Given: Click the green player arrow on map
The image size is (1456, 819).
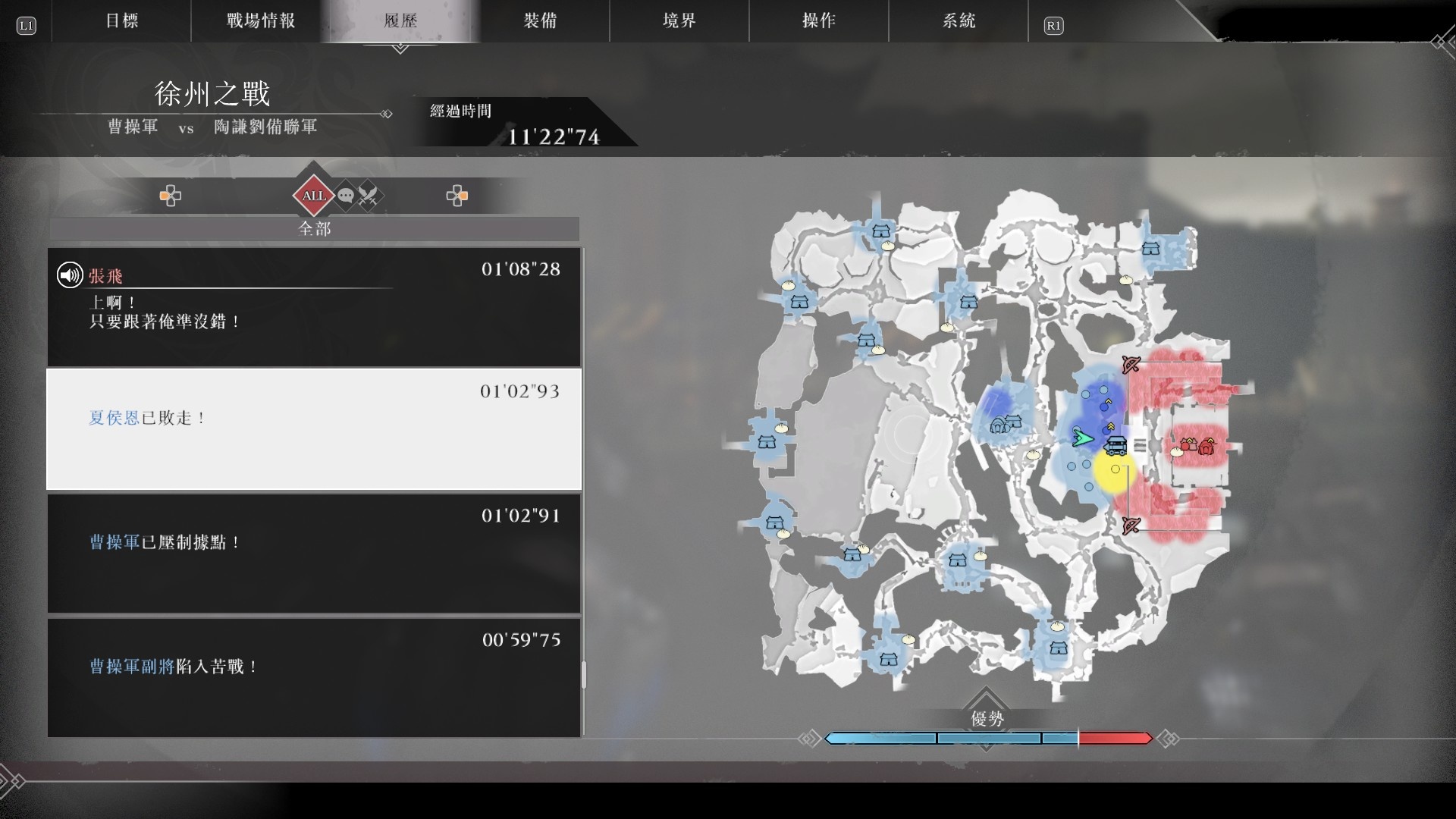Looking at the screenshot, I should (x=1082, y=438).
